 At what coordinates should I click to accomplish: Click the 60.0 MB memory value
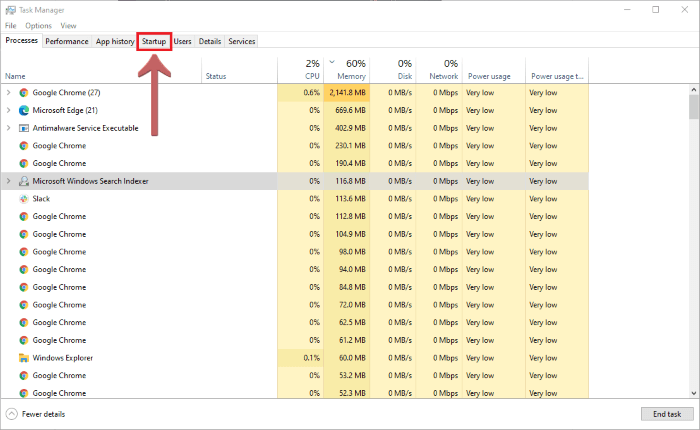tap(352, 358)
